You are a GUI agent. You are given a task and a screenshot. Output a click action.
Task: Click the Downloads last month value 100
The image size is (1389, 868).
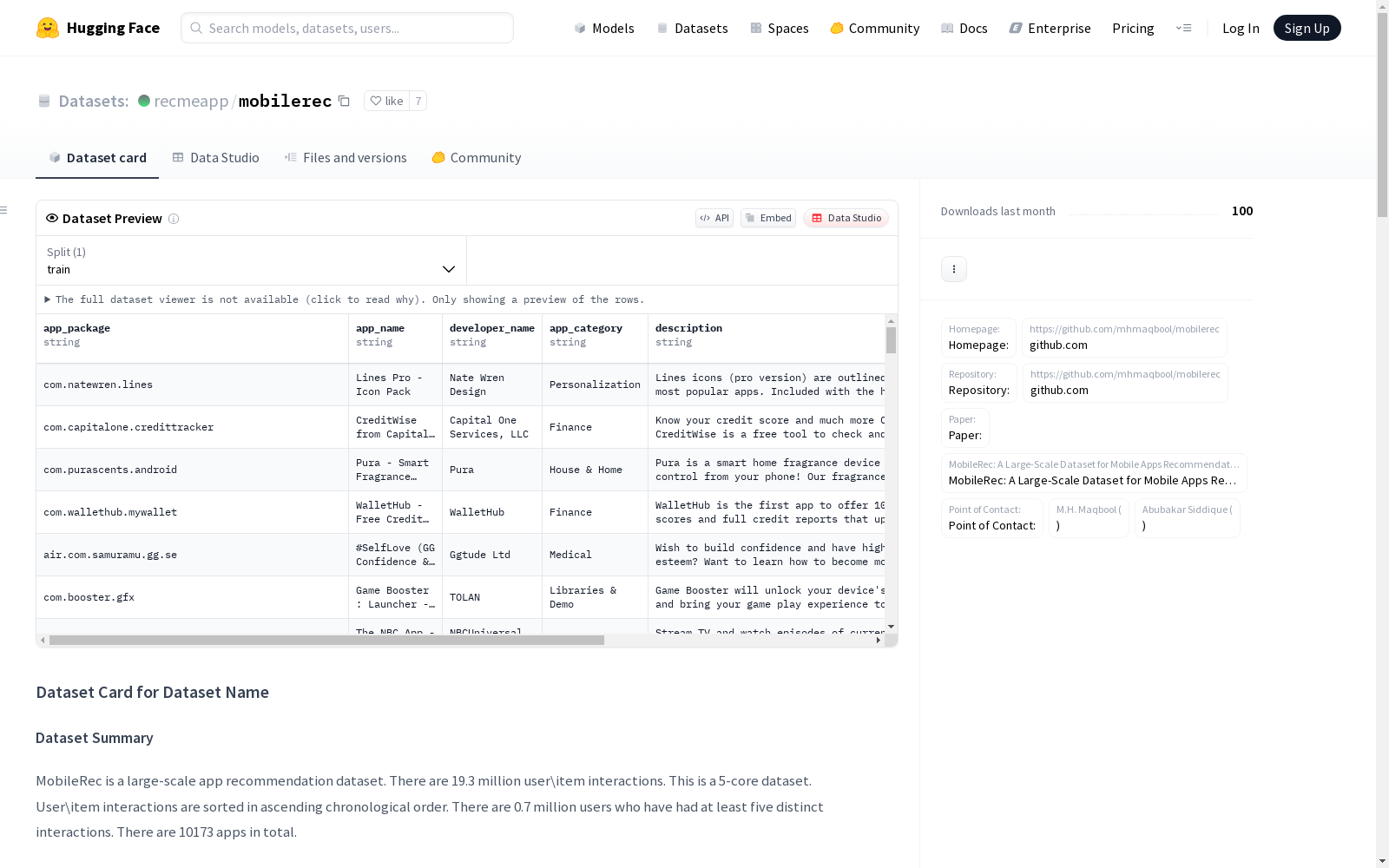(1242, 211)
